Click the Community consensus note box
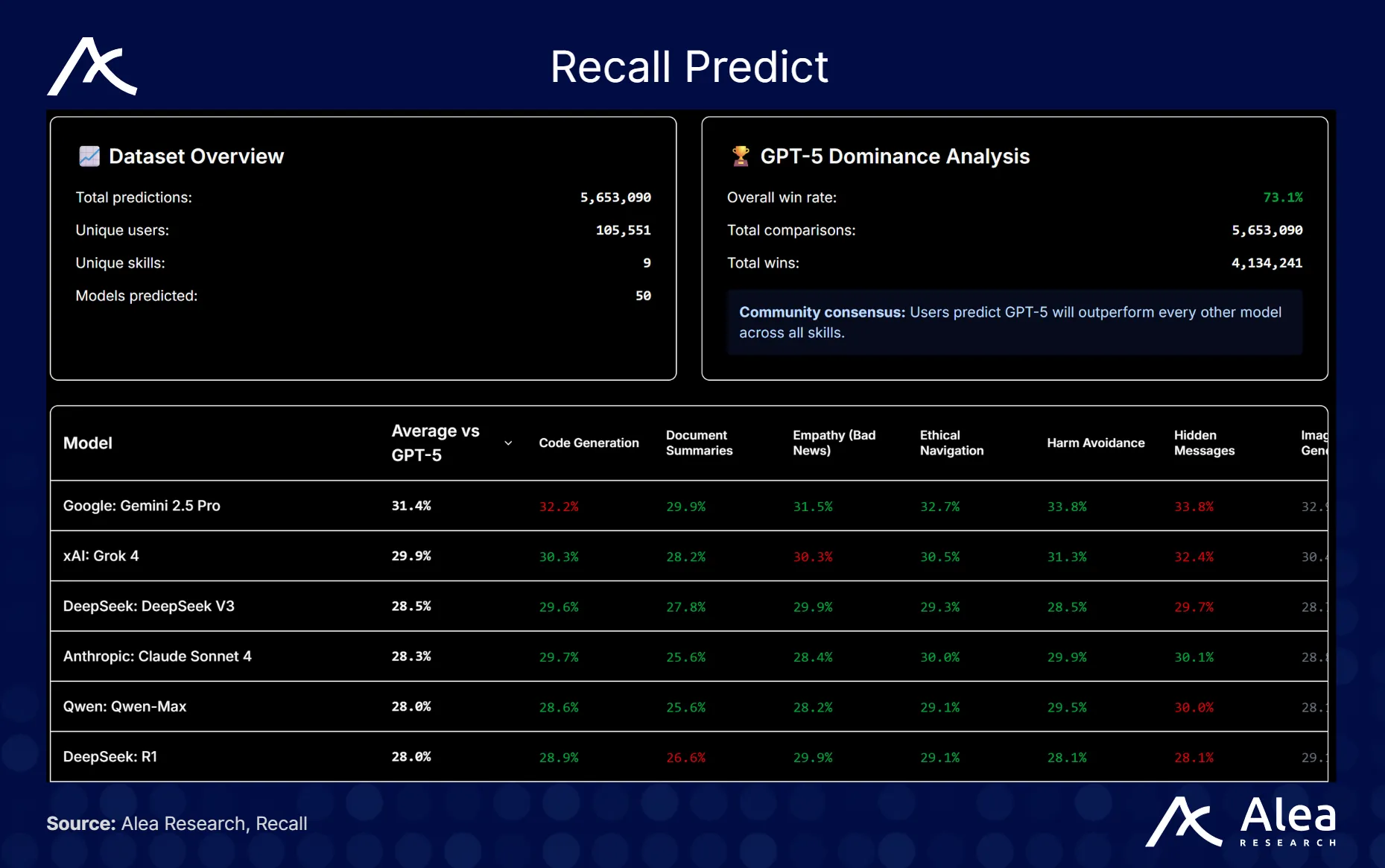Screen dimensions: 1385x868 [1014, 323]
